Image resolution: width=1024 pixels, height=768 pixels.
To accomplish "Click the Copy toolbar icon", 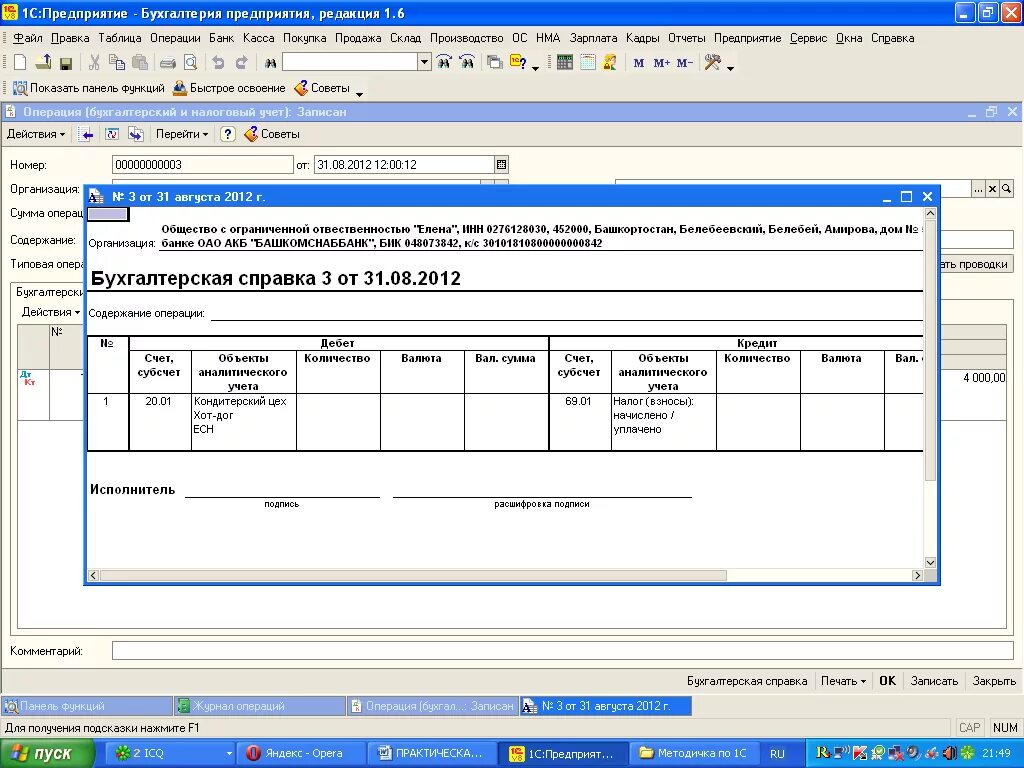I will point(117,63).
